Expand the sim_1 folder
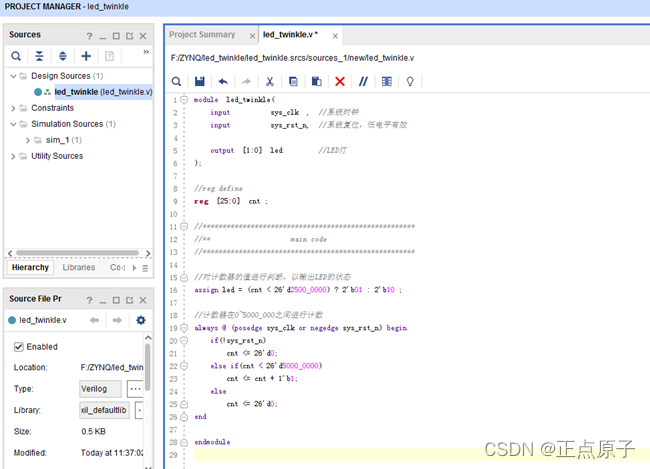Image resolution: width=650 pixels, height=469 pixels. [28, 140]
